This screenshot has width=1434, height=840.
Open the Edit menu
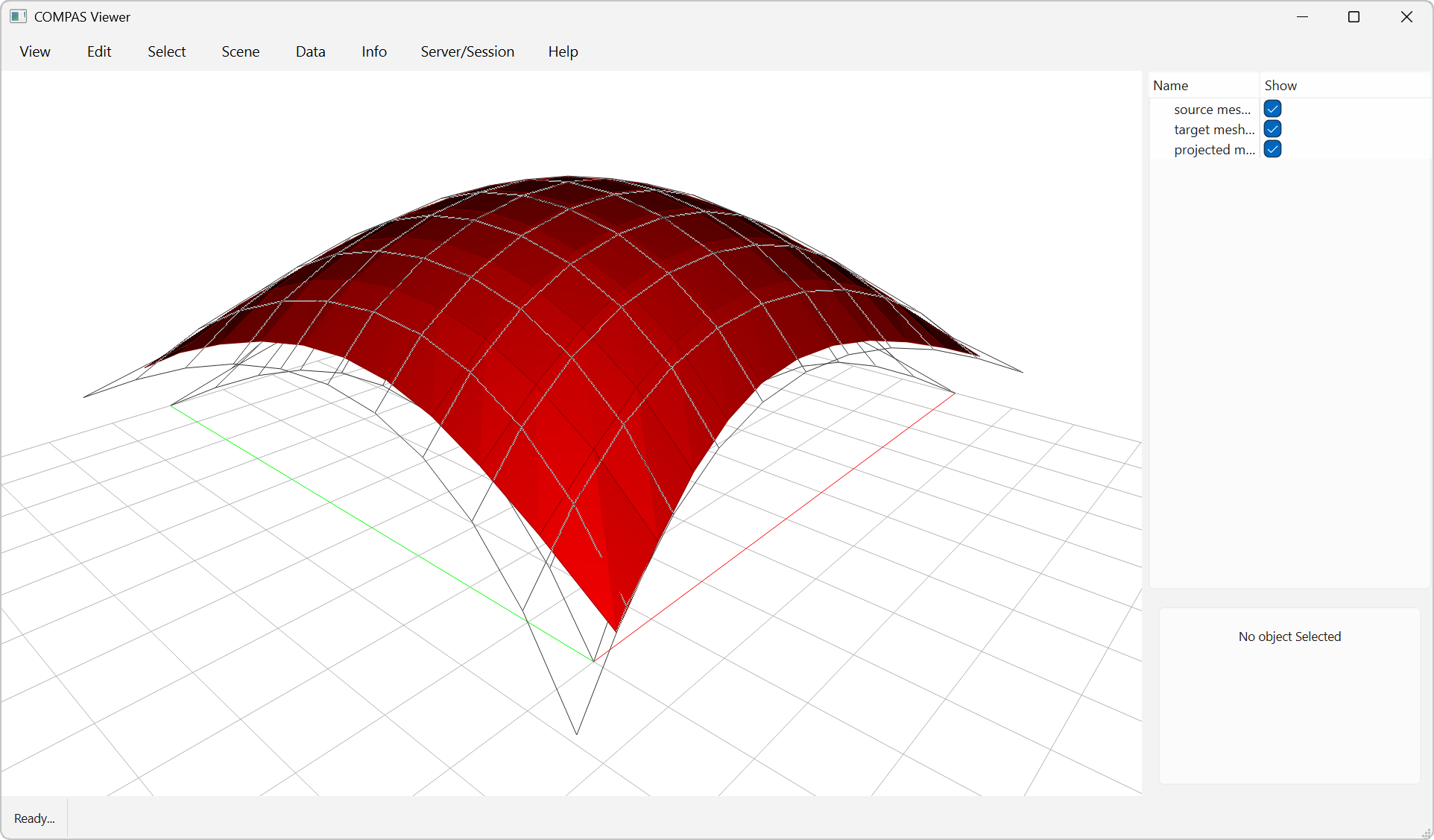[98, 51]
